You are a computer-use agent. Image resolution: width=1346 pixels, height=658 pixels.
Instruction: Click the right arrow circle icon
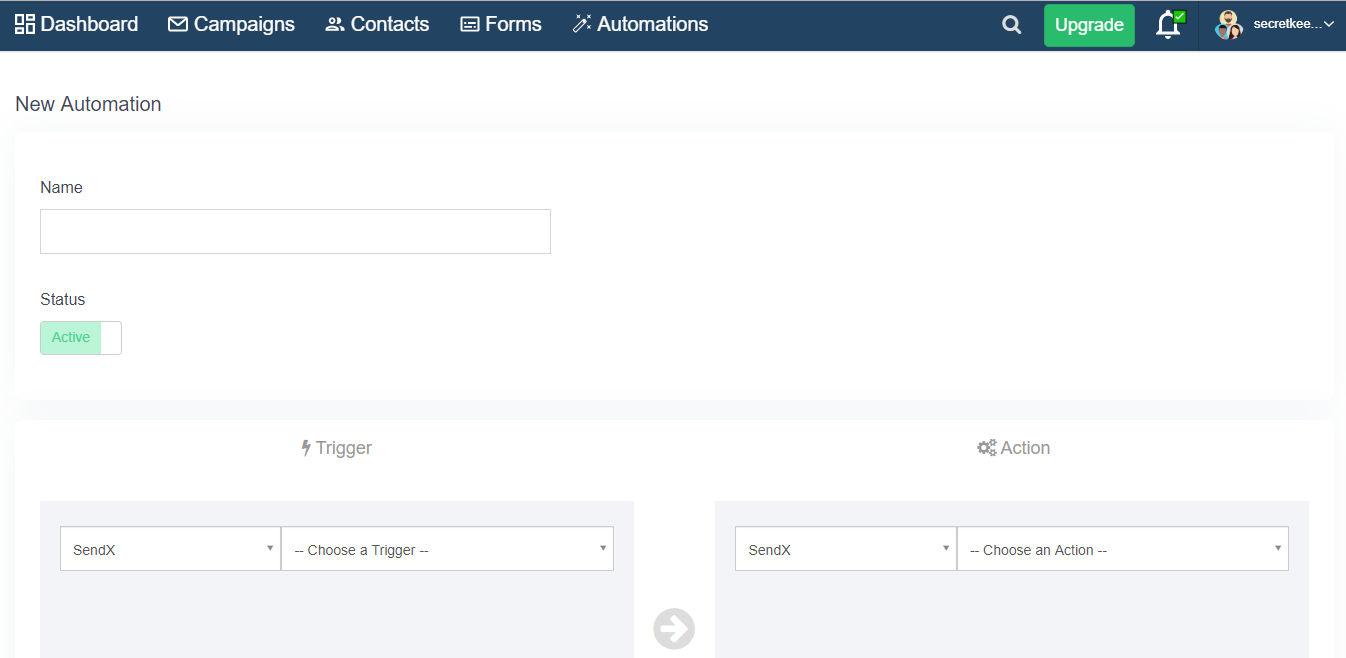(x=674, y=629)
